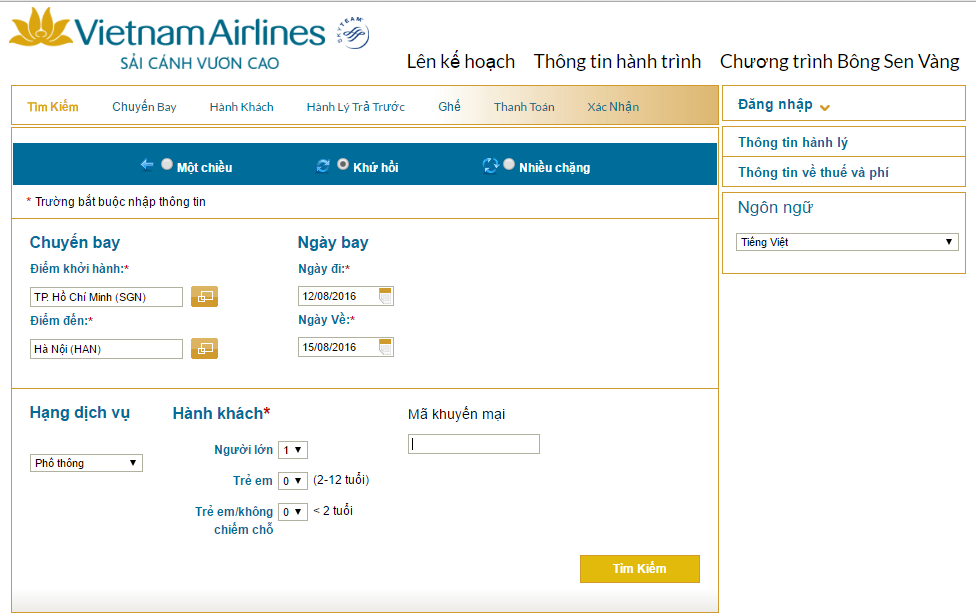Click the multi-city arrows icon
This screenshot has height=616, width=976.
pos(490,166)
